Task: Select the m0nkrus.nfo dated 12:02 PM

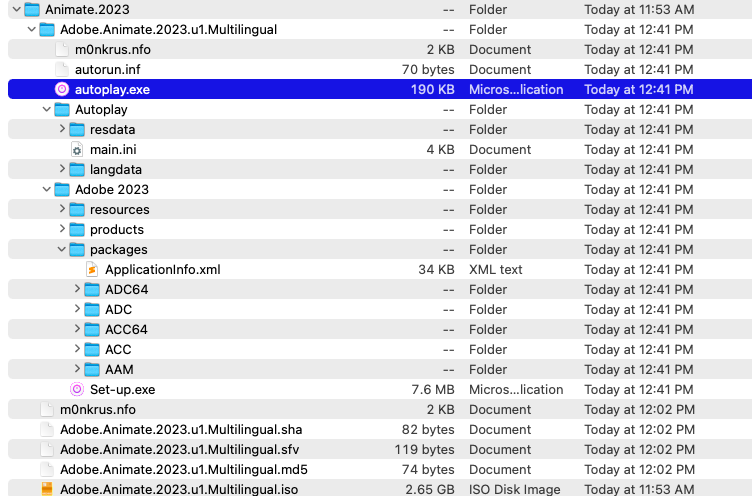Action: [97, 409]
